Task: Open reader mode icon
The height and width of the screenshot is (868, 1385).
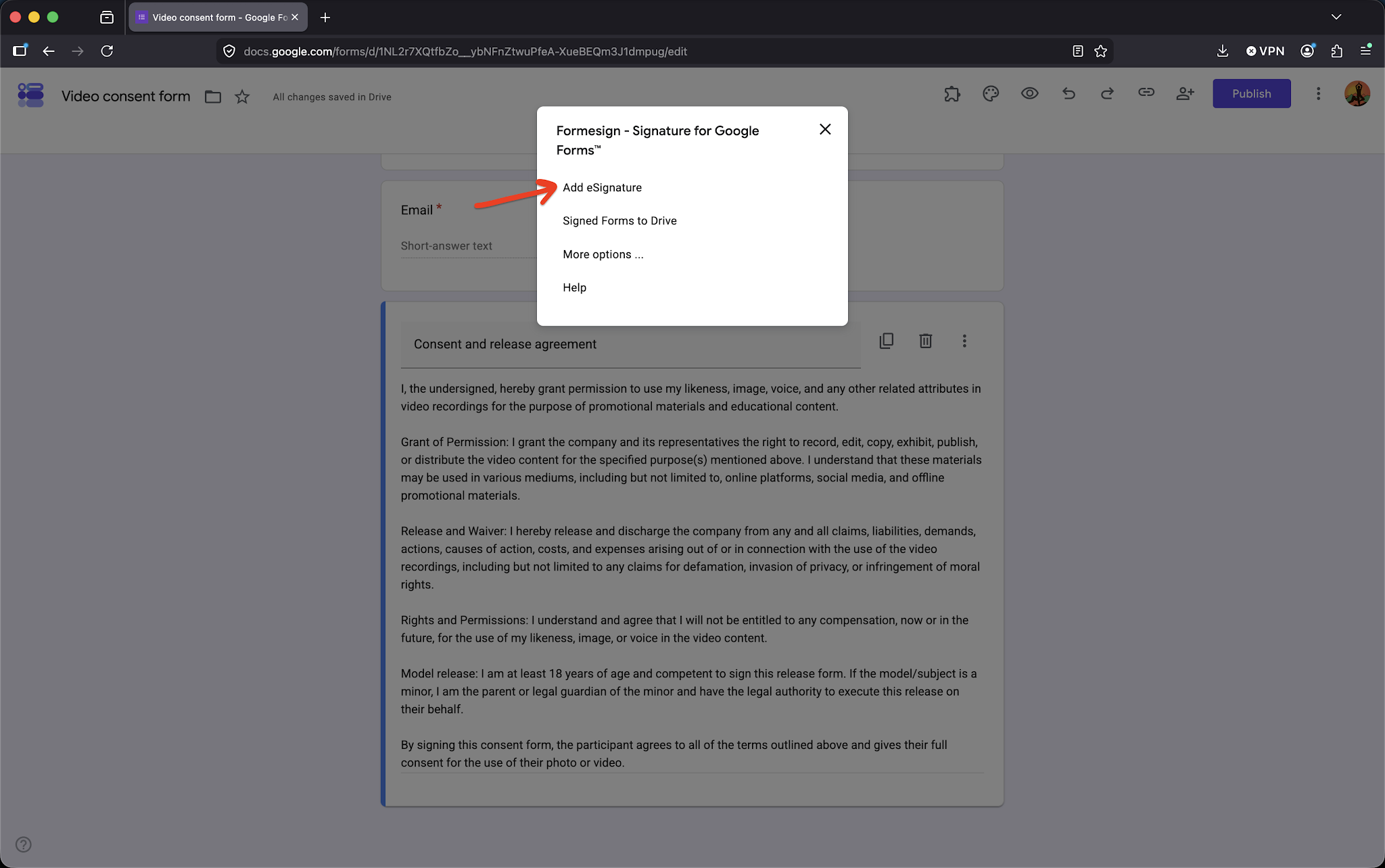Action: click(x=1078, y=51)
